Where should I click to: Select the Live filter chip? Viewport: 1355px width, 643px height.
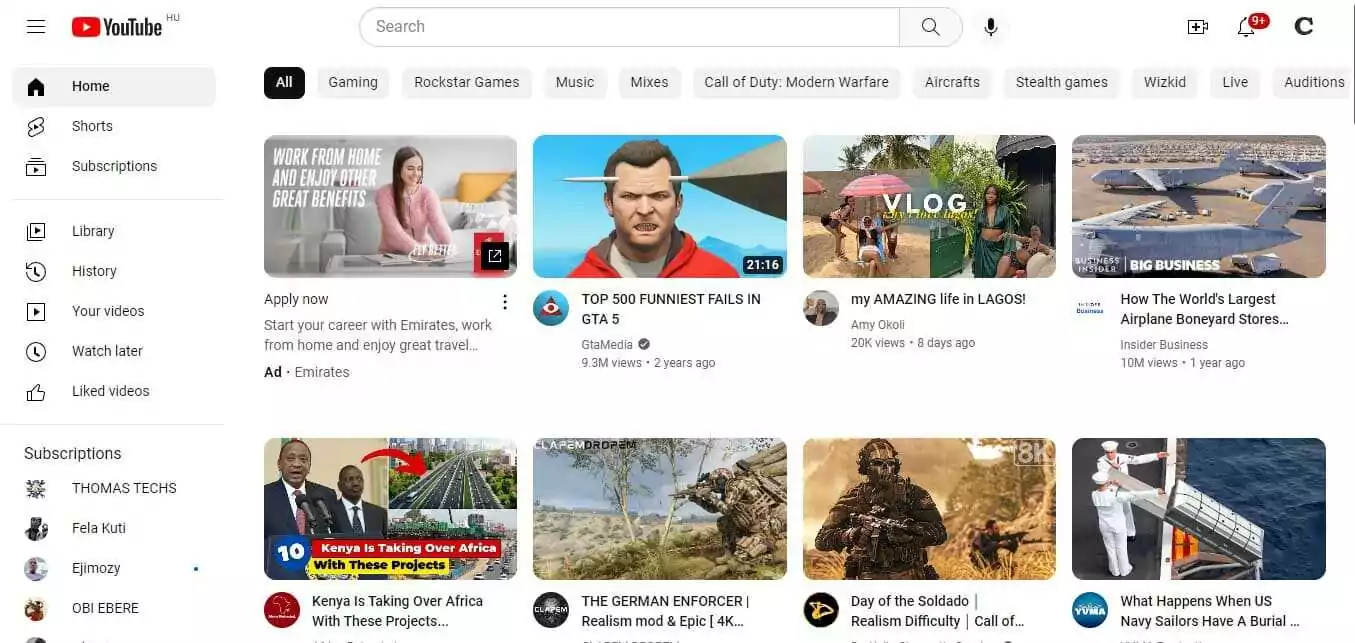(1235, 83)
